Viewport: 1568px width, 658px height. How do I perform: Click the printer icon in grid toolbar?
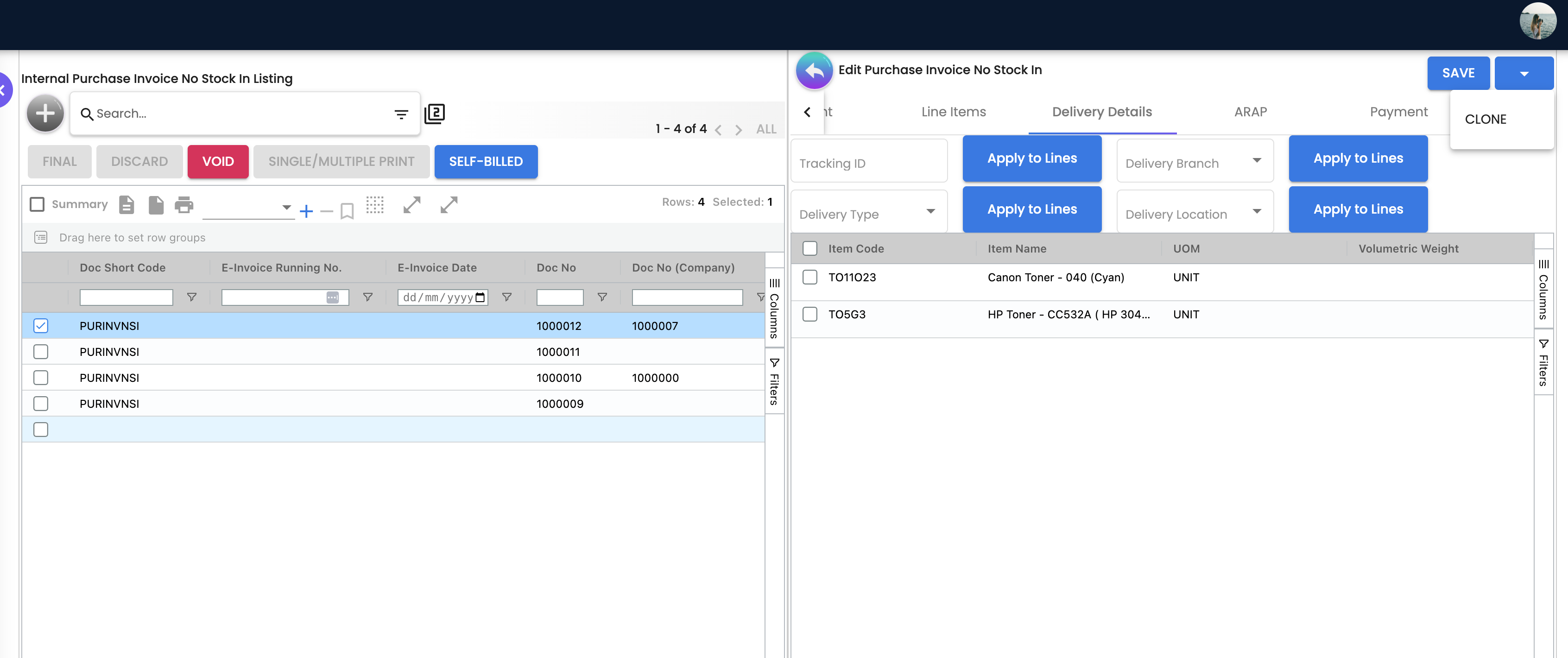[x=184, y=204]
